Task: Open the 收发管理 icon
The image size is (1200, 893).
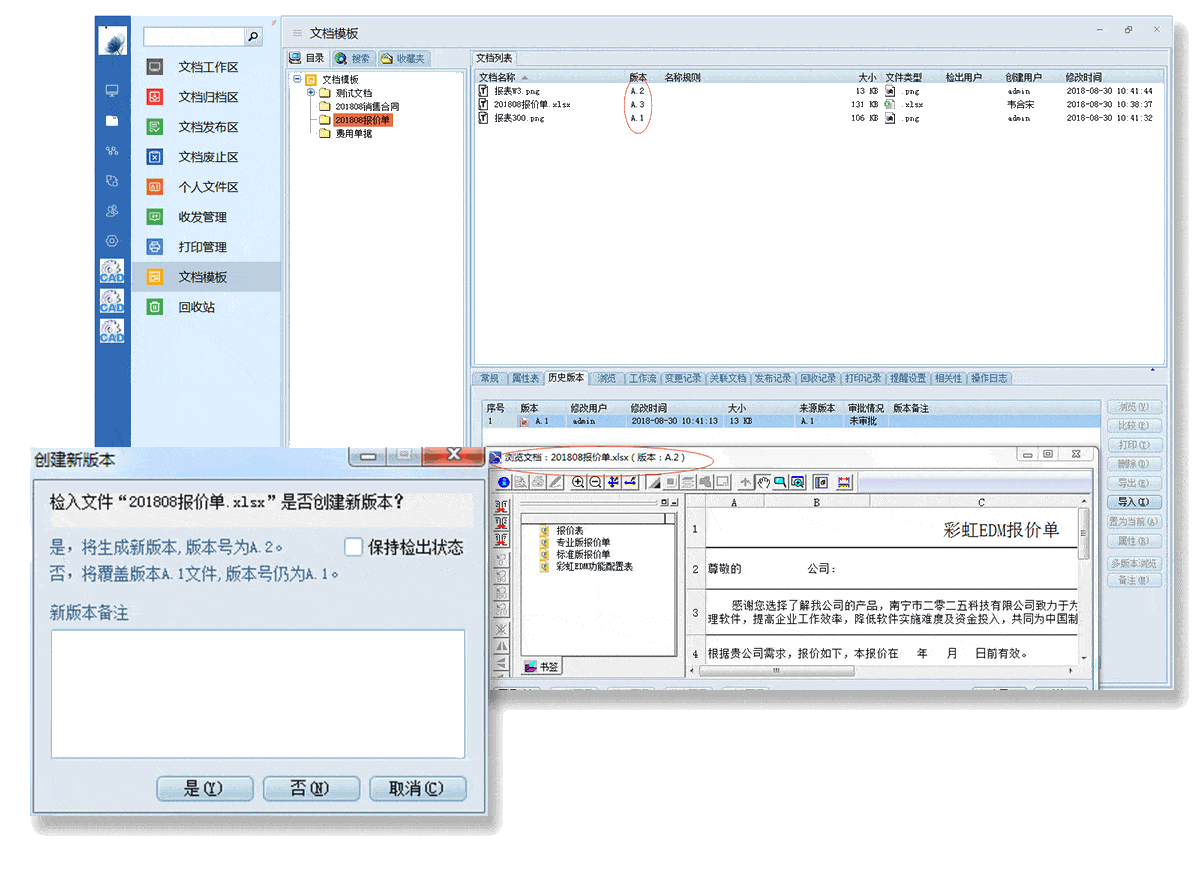Action: point(155,217)
